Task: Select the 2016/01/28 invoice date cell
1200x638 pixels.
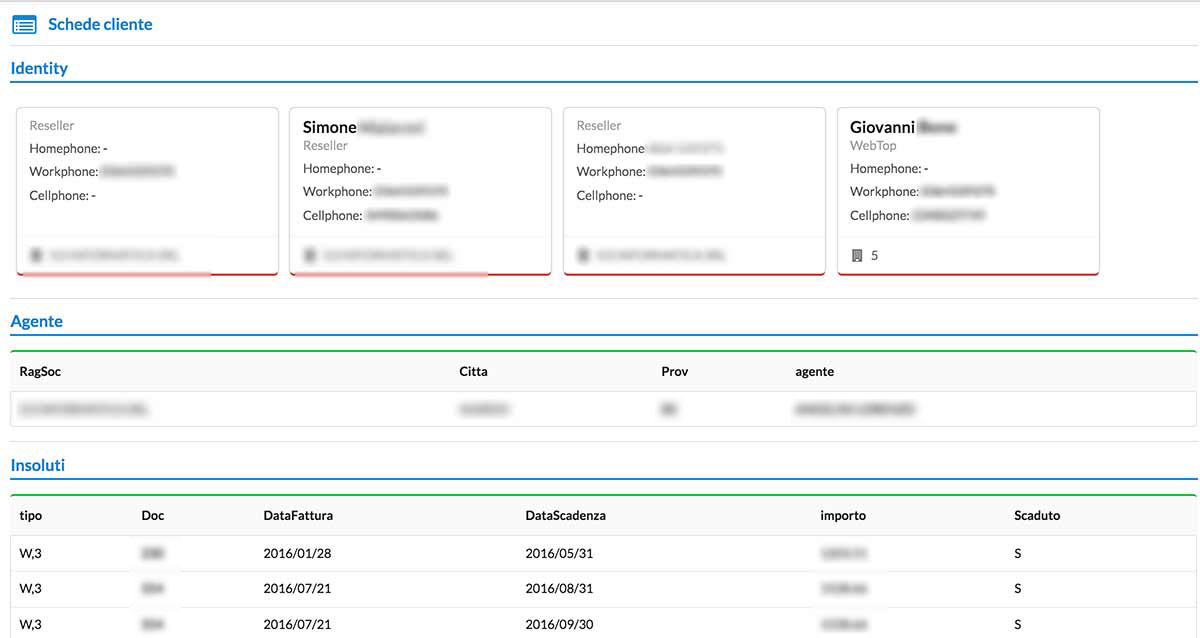Action: coord(297,553)
